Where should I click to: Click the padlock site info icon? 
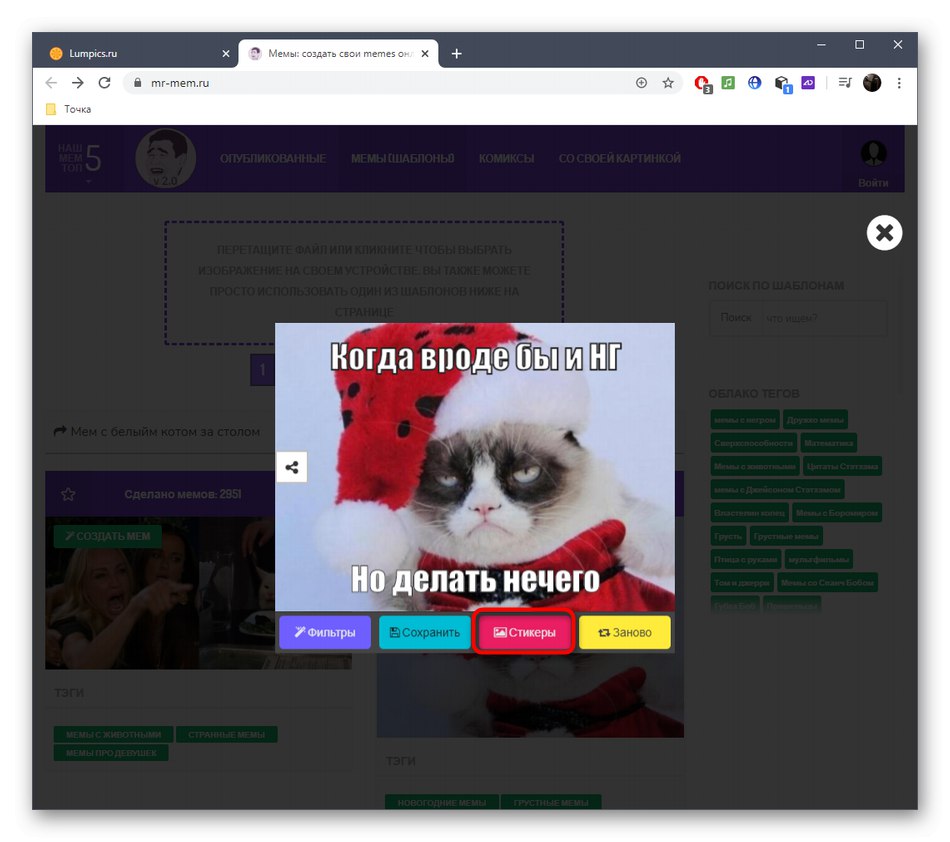click(x=138, y=83)
